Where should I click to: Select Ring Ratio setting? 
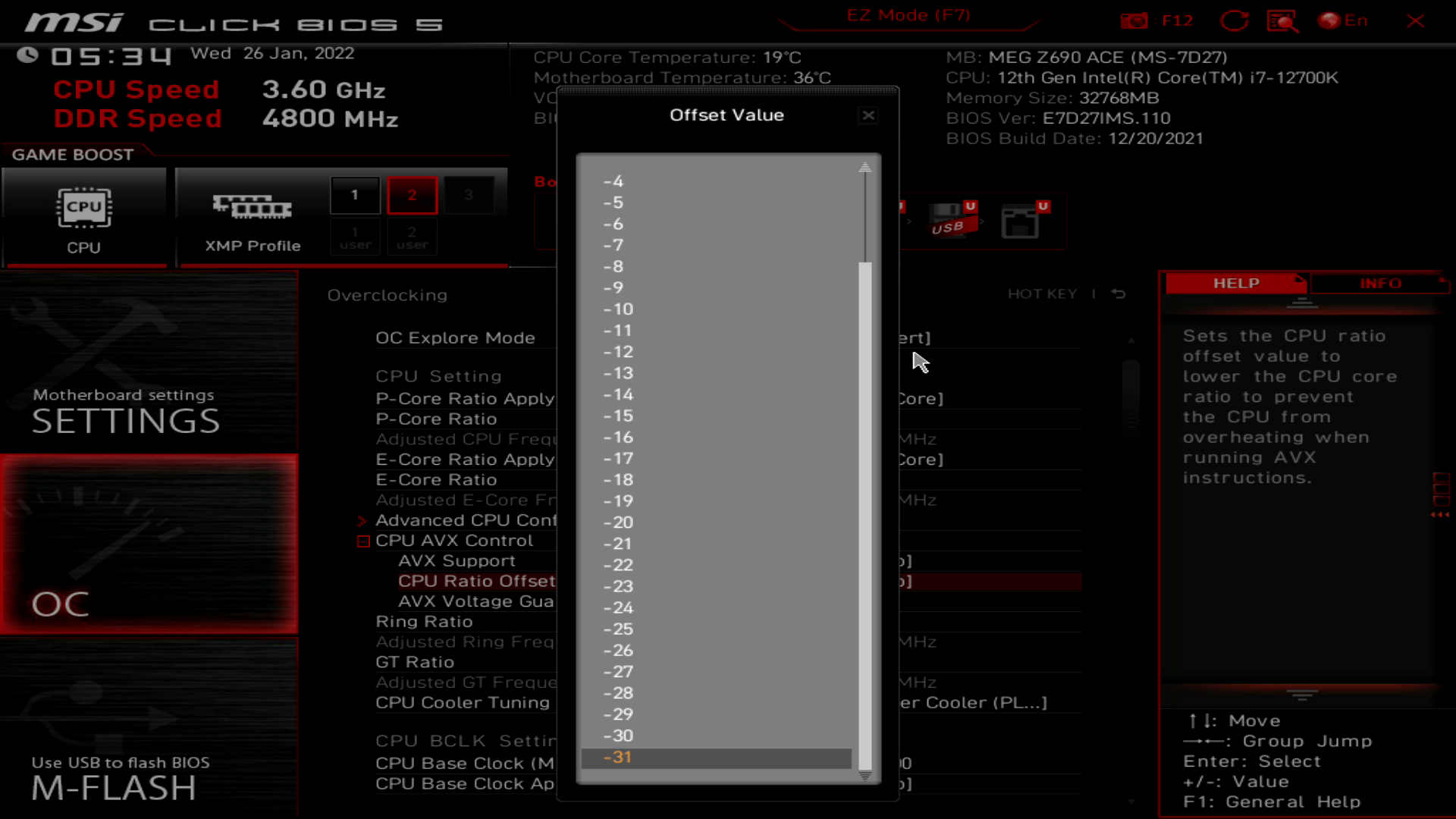424,622
